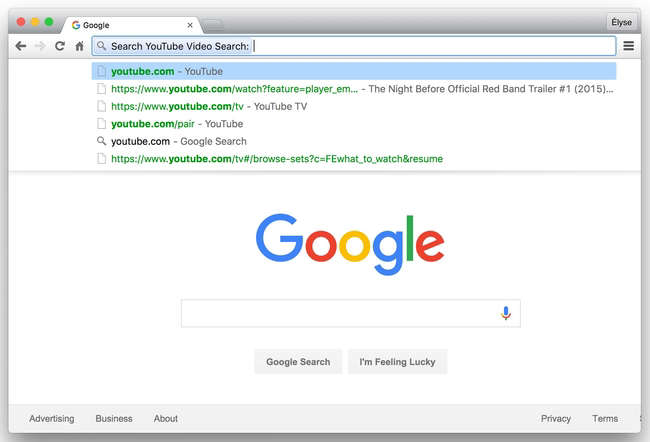Open the Chrome hamburger menu
Image resolution: width=650 pixels, height=442 pixels.
pos(628,46)
